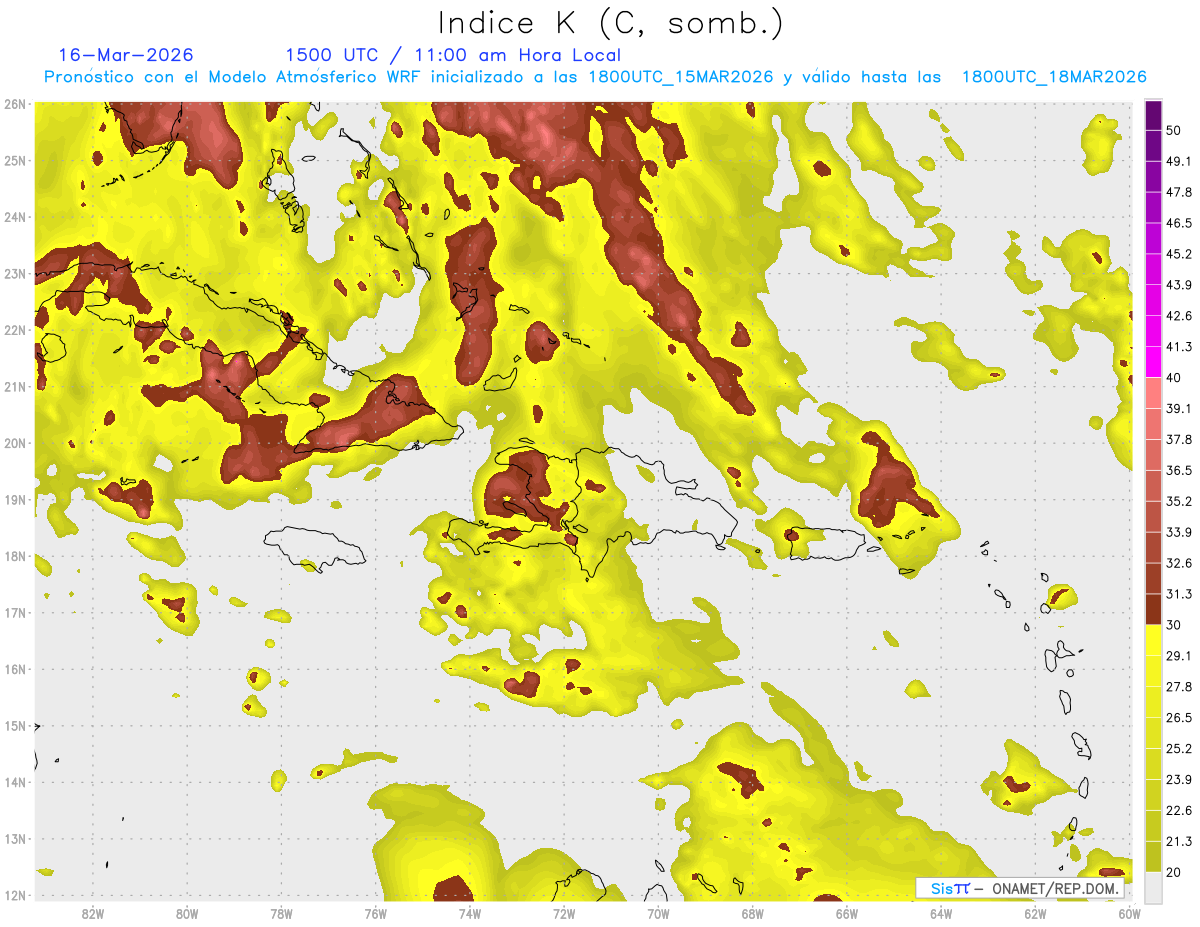The height and width of the screenshot is (927, 1200).
Task: Pick the bright magenta band between 40 and 41.3
Action: point(1153,362)
